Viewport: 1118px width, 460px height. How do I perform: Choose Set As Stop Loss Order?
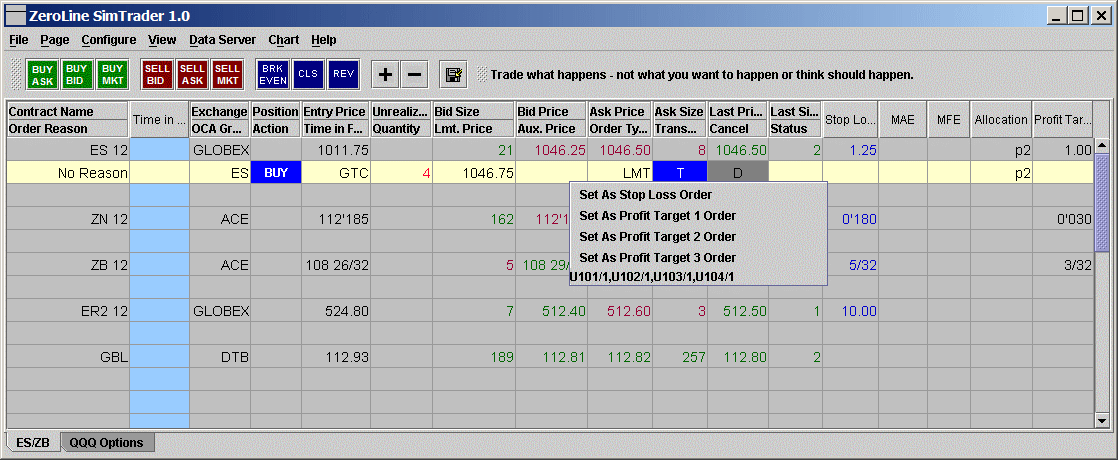(x=698, y=195)
